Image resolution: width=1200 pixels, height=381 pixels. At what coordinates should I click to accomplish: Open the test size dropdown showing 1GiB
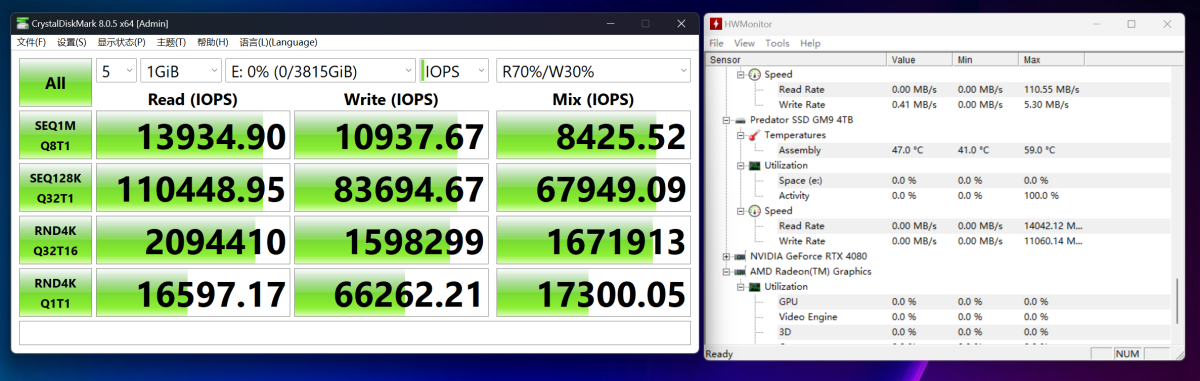pyautogui.click(x=181, y=71)
